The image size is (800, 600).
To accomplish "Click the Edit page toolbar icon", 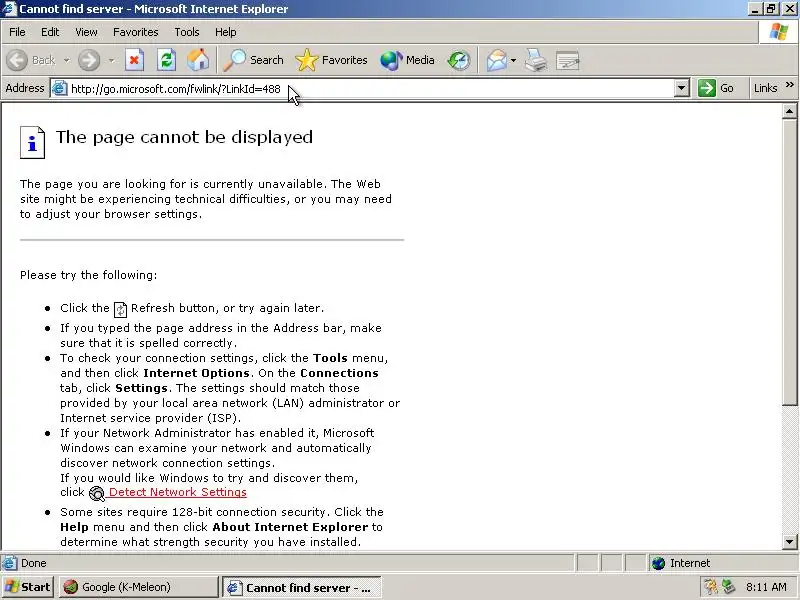I will 567,60.
